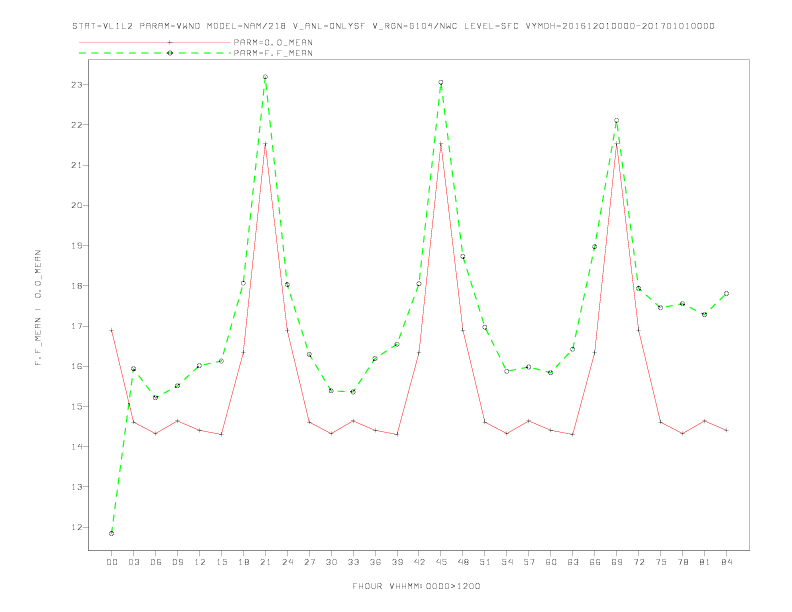This screenshot has width=792, height=612.
Task: Click green F.F_MEAN peak marker at hour 45
Action: pyautogui.click(x=441, y=83)
